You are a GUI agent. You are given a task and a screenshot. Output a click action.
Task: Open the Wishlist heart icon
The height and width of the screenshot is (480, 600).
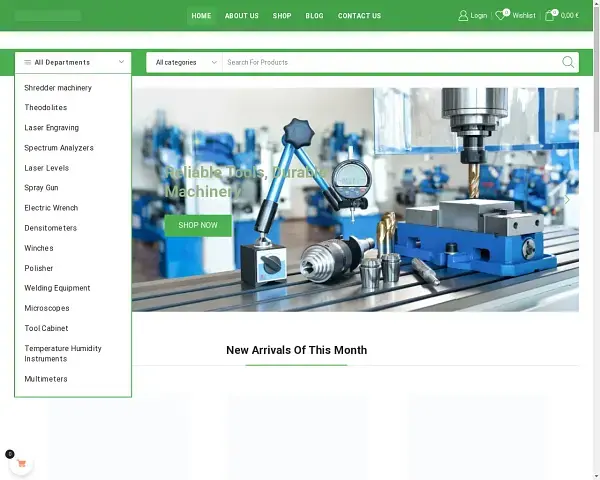coord(501,16)
